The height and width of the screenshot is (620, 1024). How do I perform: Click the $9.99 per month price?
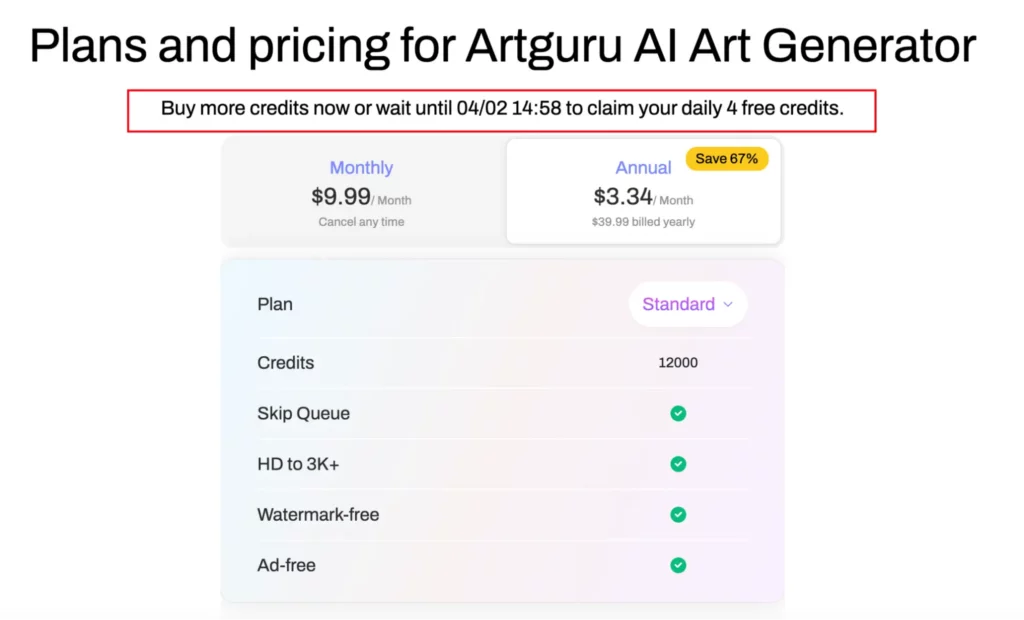click(340, 196)
